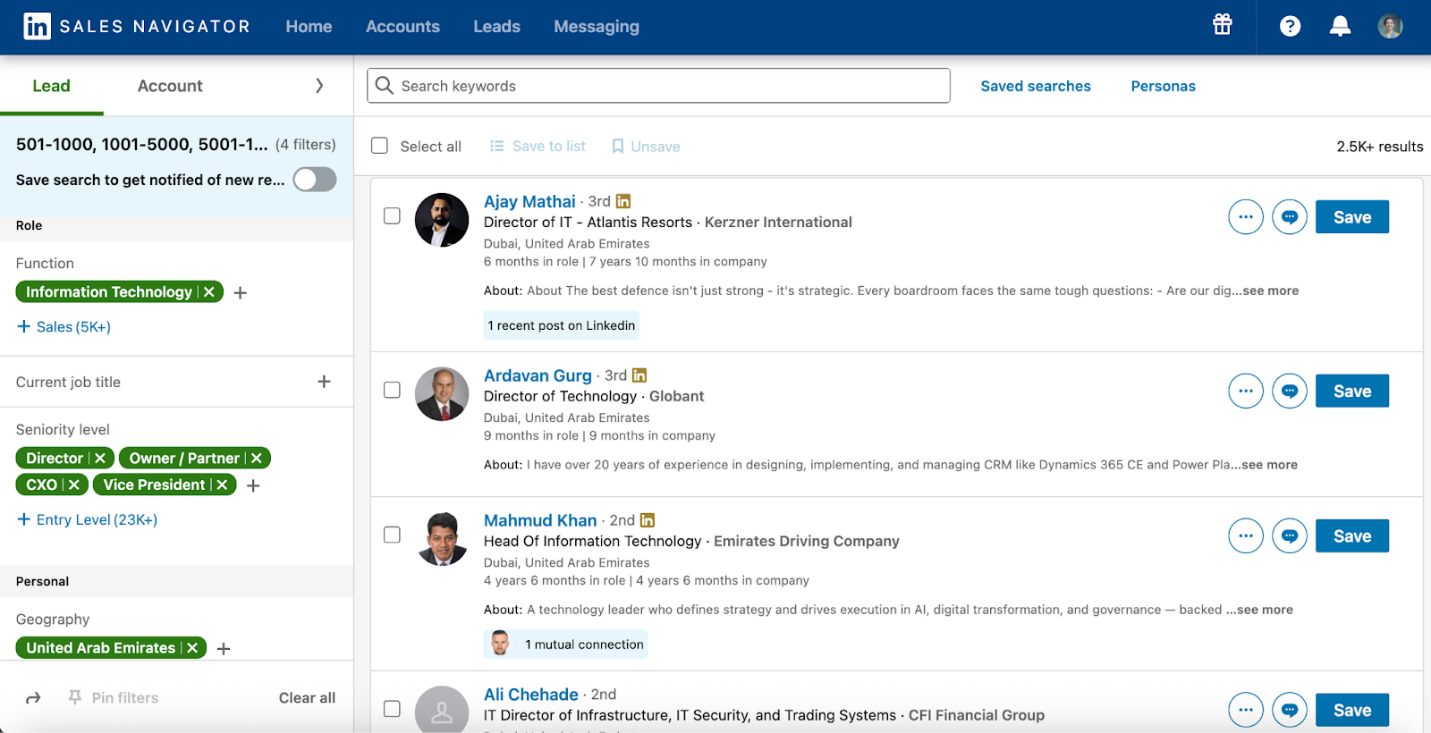Viewport: 1431px width, 733px height.
Task: Message Mahmud Khan via chat icon
Action: (1290, 536)
